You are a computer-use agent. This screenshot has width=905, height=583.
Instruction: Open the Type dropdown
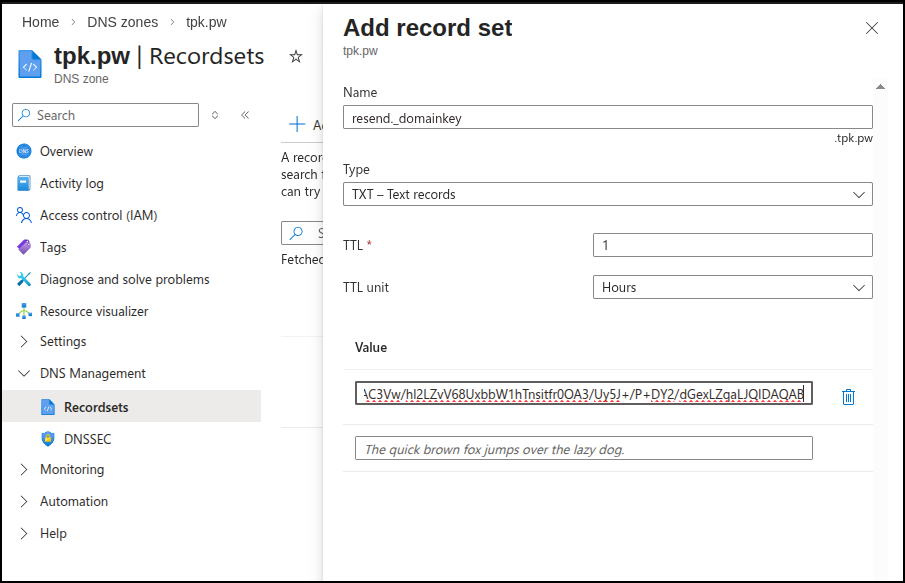click(x=607, y=194)
